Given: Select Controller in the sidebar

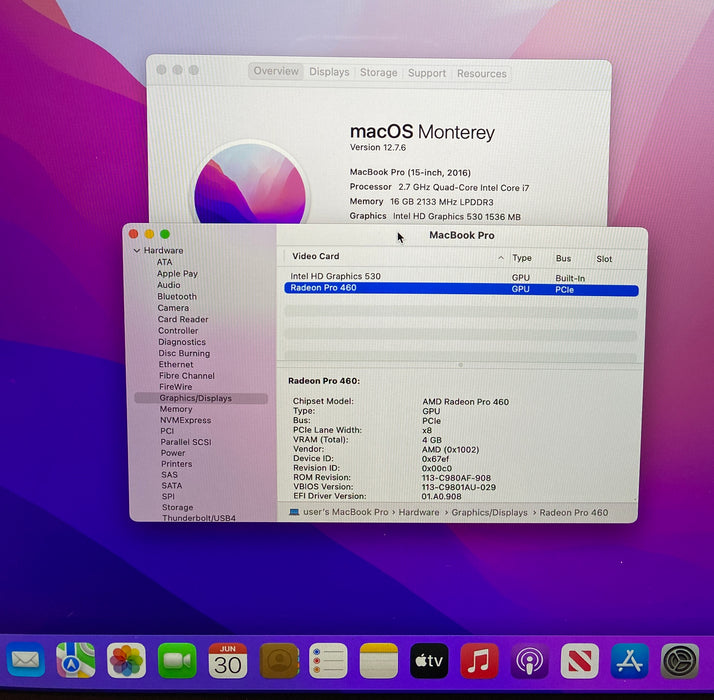Looking at the screenshot, I should coord(178,331).
